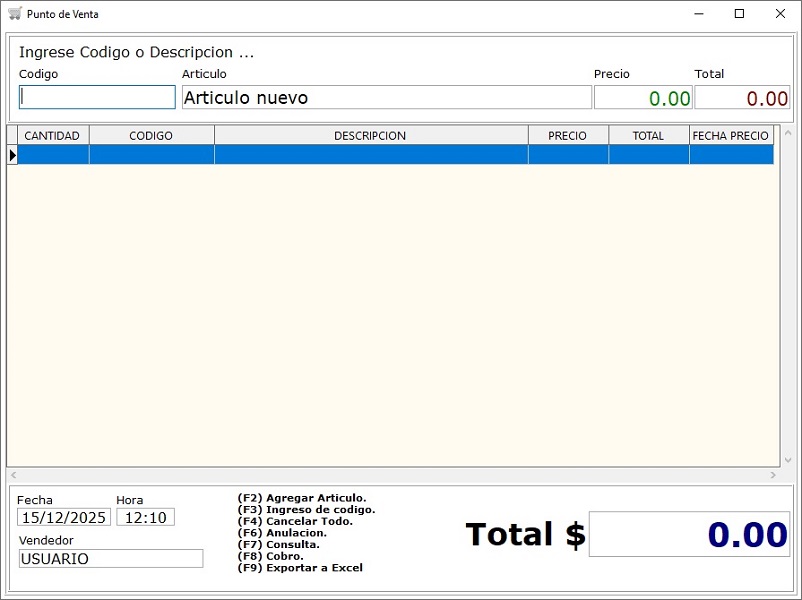
Task: Click the green Precio value field
Action: pyautogui.click(x=643, y=97)
